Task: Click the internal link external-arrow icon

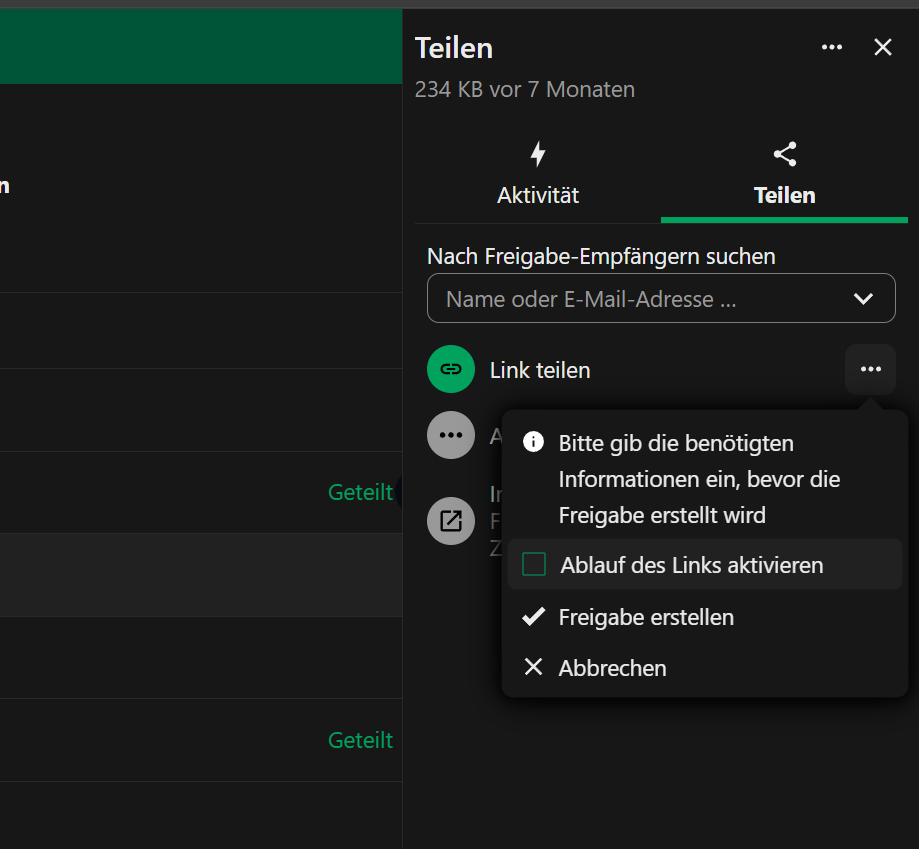Action: tap(450, 520)
